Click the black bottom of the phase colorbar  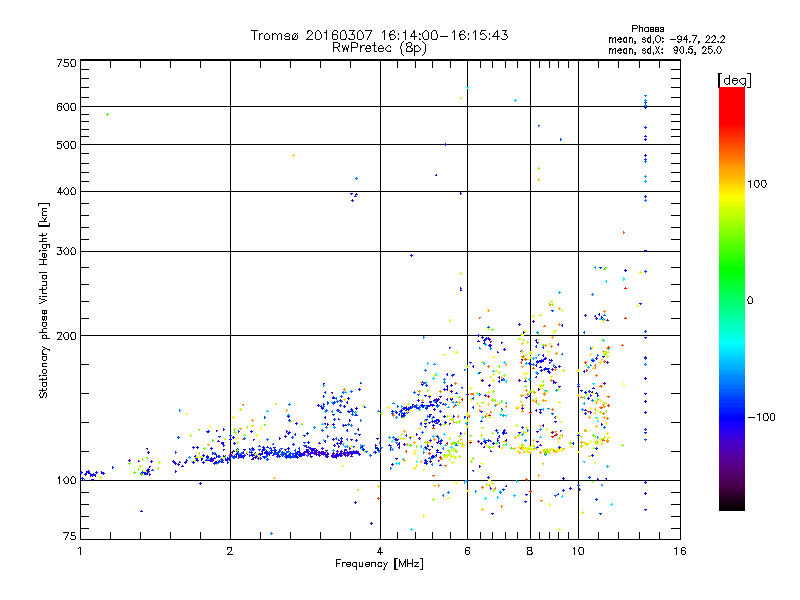point(732,503)
